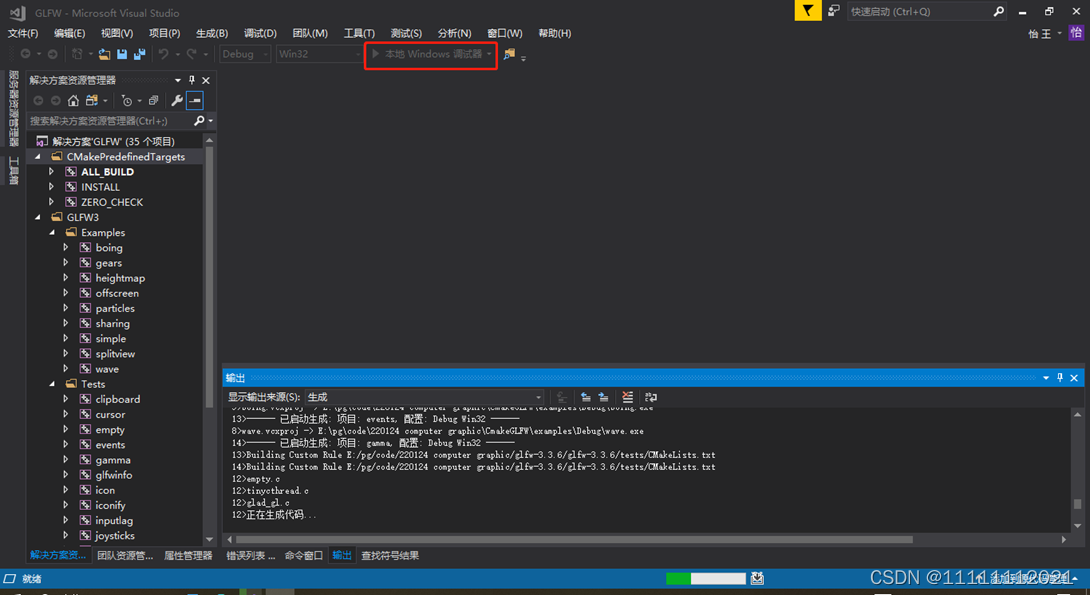The image size is (1090, 595).
Task: Expand the ALL_BUILD project node
Action: pos(52,172)
